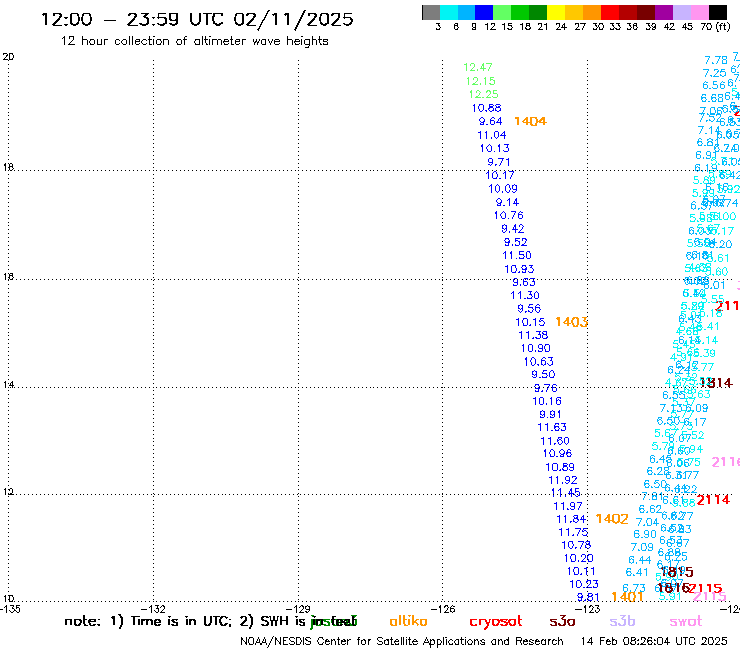Click the wave height value 11.63
This screenshot has height=650, width=740.
click(x=552, y=427)
